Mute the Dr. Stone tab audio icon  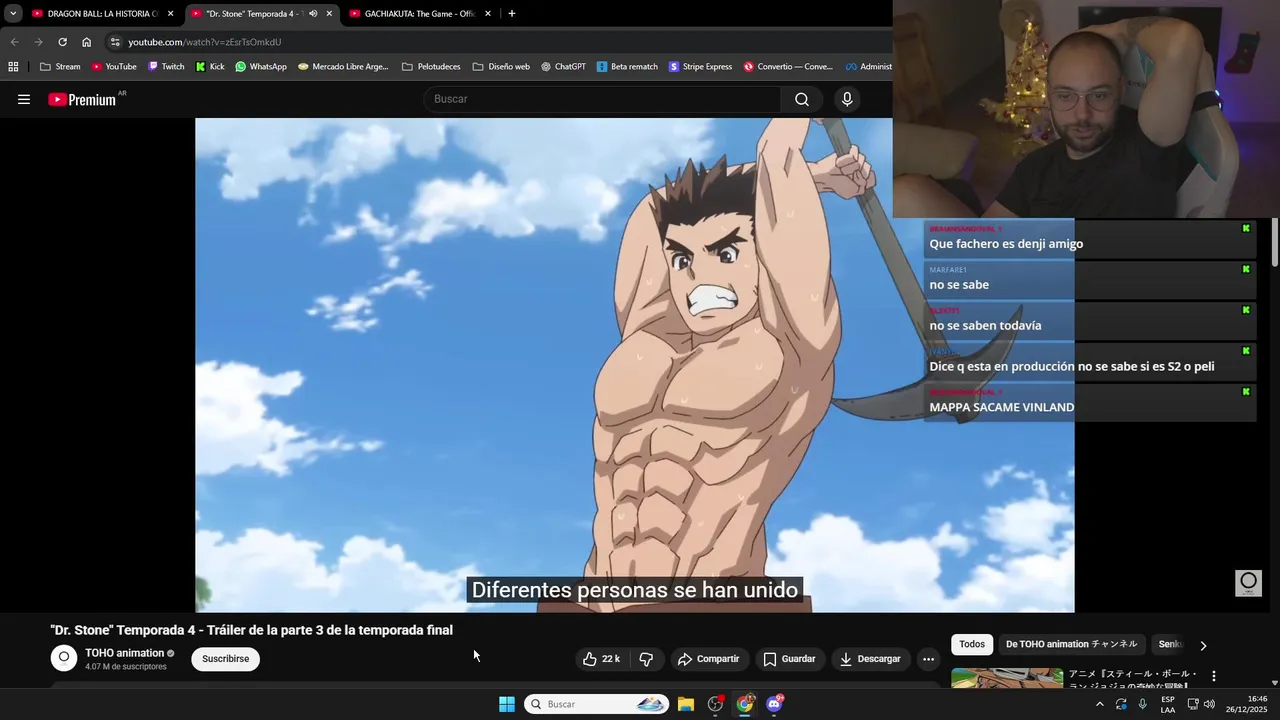(313, 14)
